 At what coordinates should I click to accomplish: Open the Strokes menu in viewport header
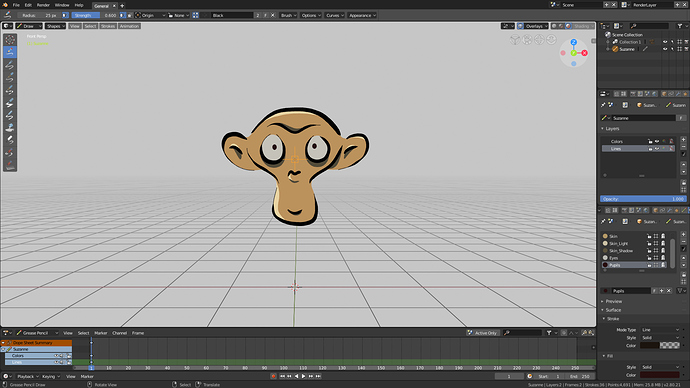pyautogui.click(x=108, y=26)
